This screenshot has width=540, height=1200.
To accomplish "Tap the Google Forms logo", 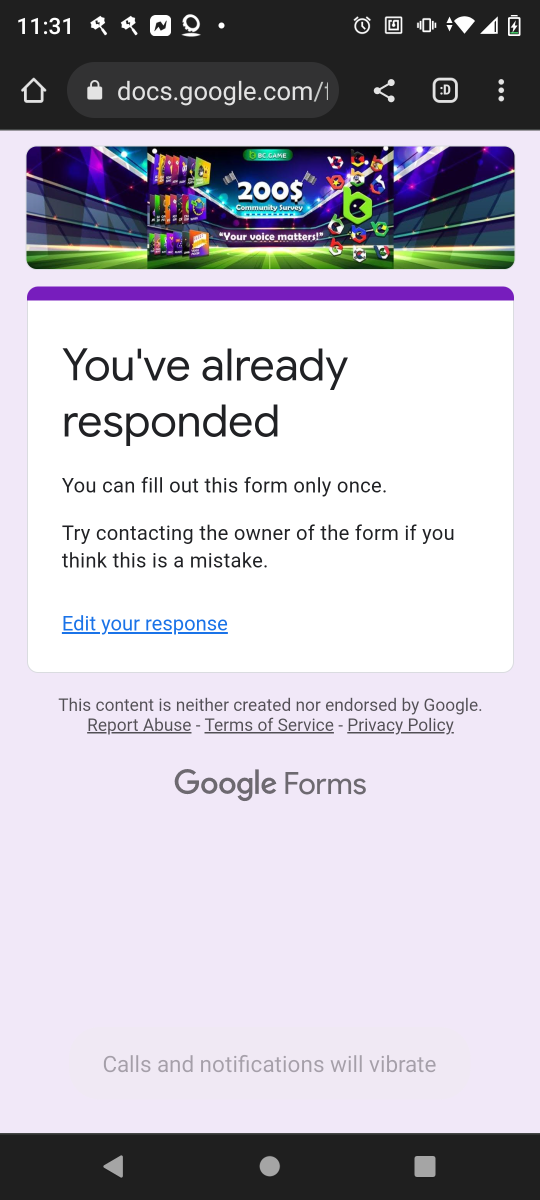I will pos(270,784).
